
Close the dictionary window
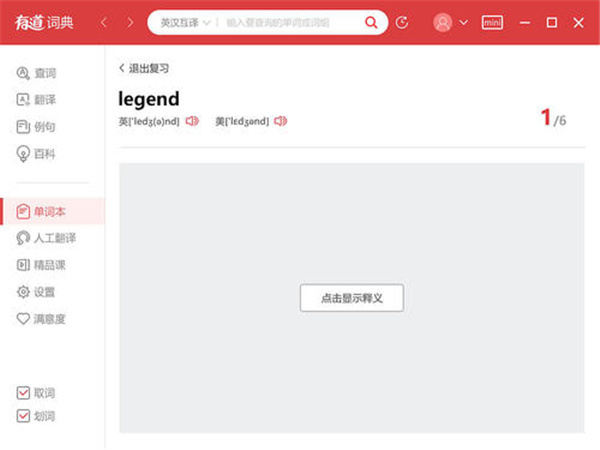click(579, 23)
